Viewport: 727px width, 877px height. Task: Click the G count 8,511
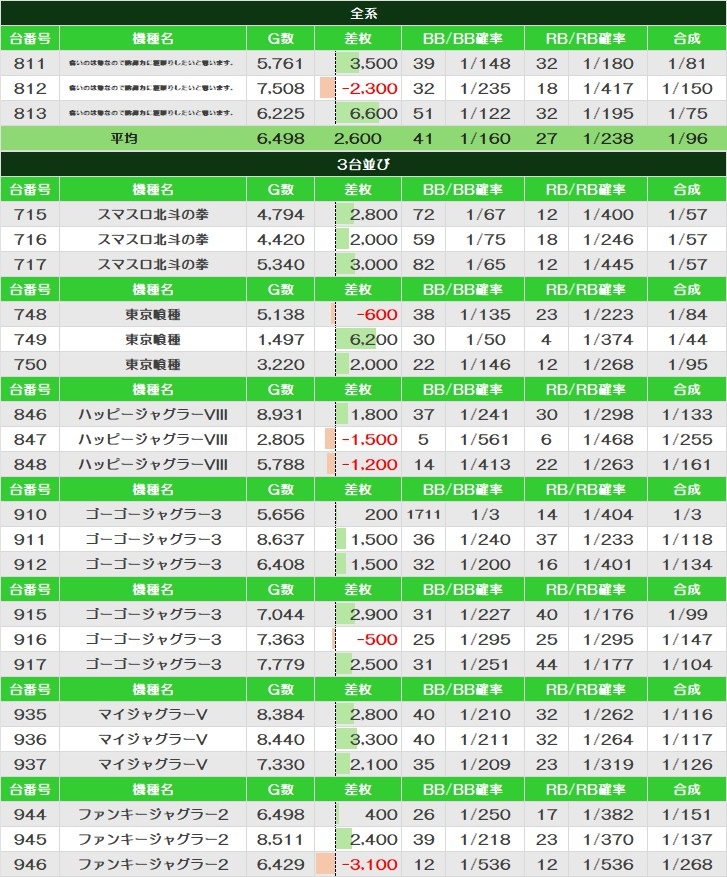coord(280,840)
